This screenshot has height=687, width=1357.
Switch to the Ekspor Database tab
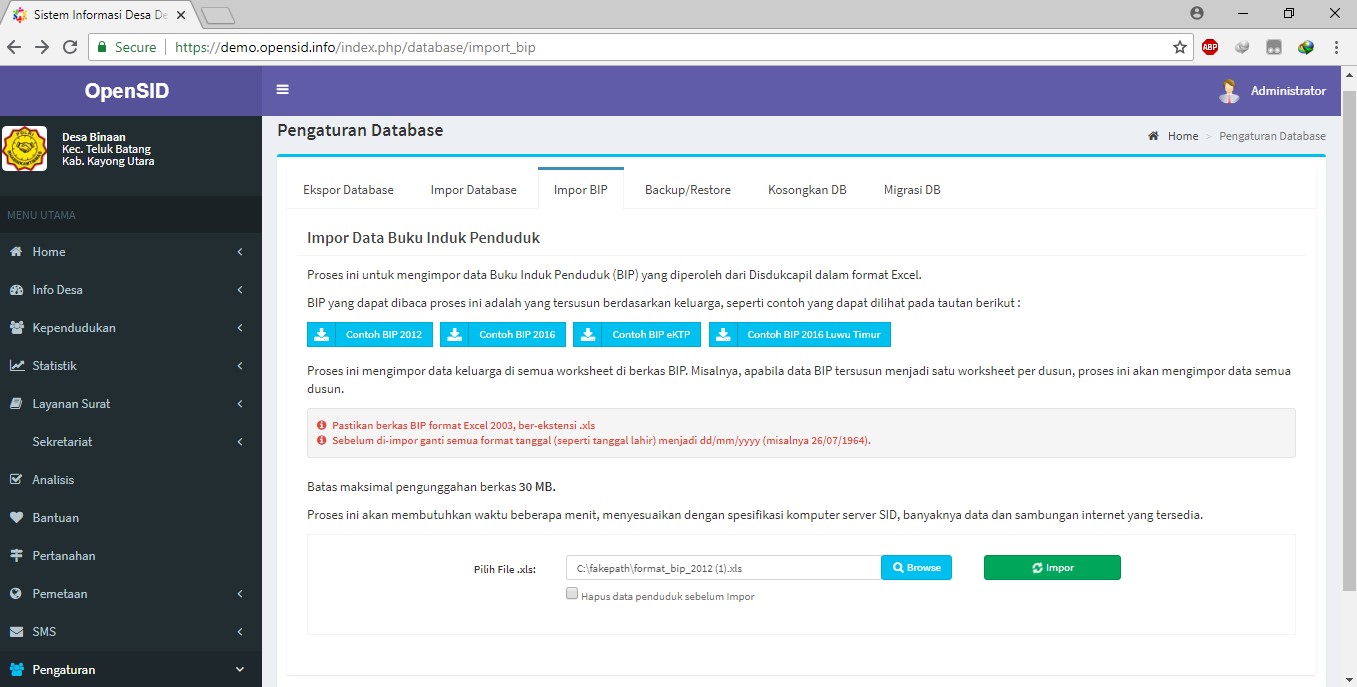348,190
